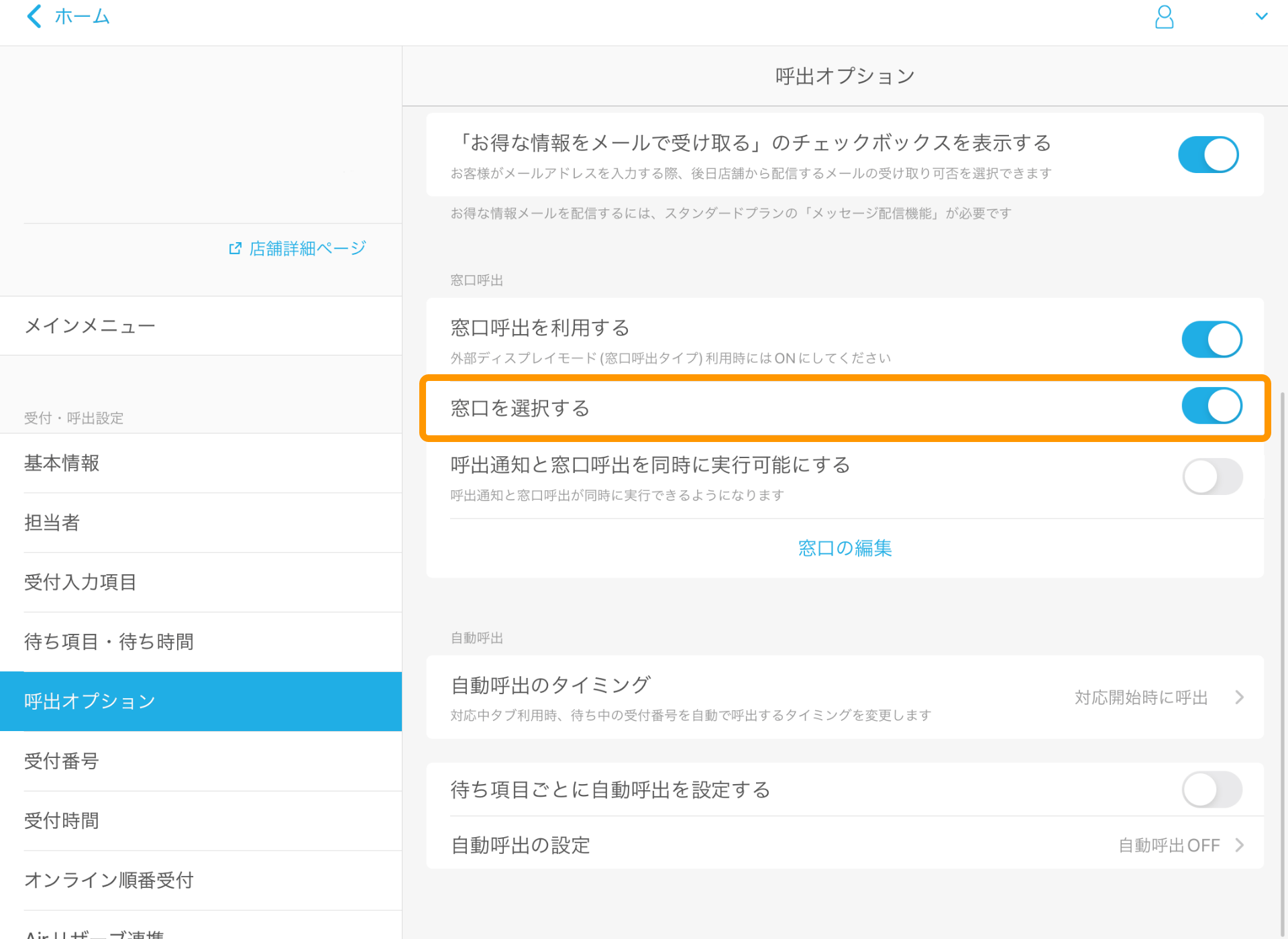The height and width of the screenshot is (939, 1288).
Task: Open 待ち項目・待ち時間 in the sidebar
Action: [x=201, y=642]
